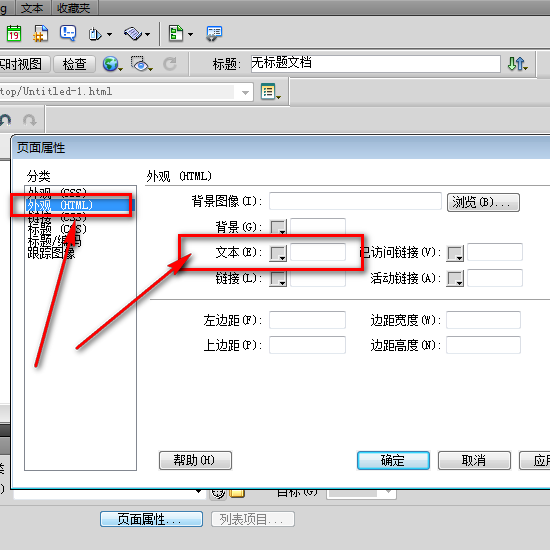Click the 浏览(B)... button
This screenshot has width=550, height=550.
point(483,202)
